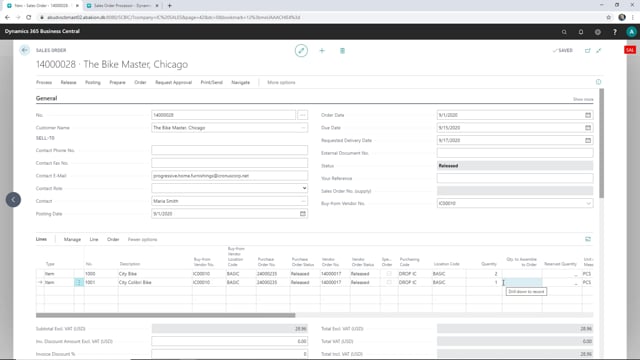Screen dimensions: 640x360
Task: Open the Customer Name lookup dropdown
Action: click(x=303, y=128)
